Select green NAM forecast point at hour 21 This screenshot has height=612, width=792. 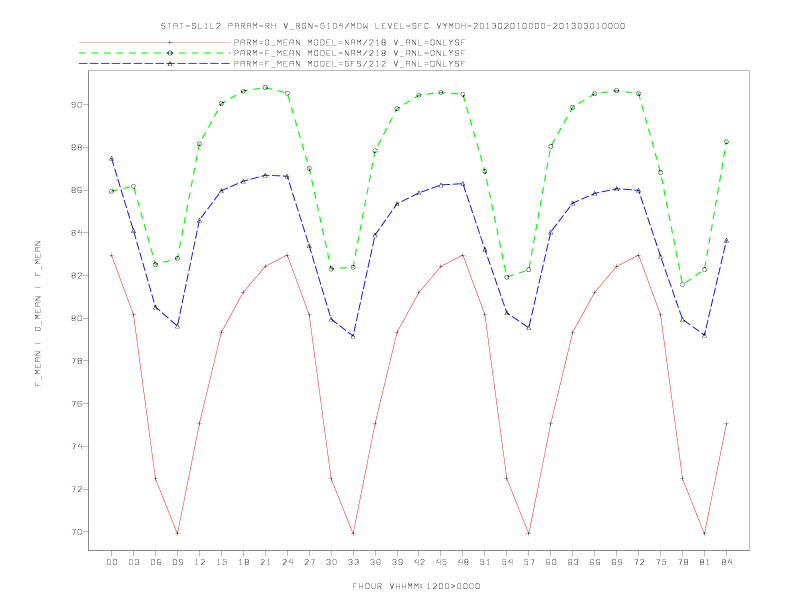pyautogui.click(x=265, y=87)
